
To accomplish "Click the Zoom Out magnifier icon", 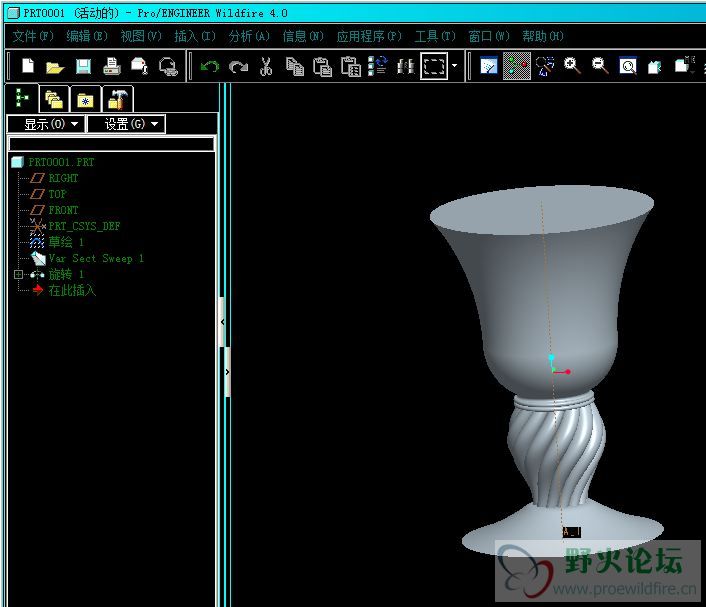I will click(600, 66).
